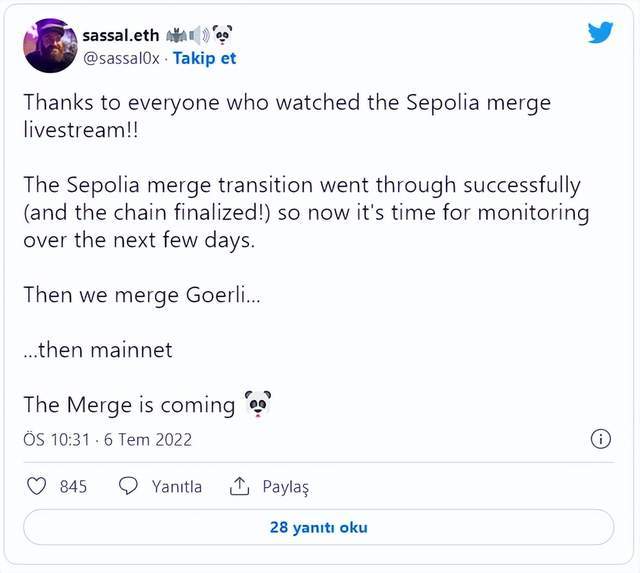This screenshot has height=573, width=640.
Task: Click the Twitter bird logo
Action: click(600, 33)
